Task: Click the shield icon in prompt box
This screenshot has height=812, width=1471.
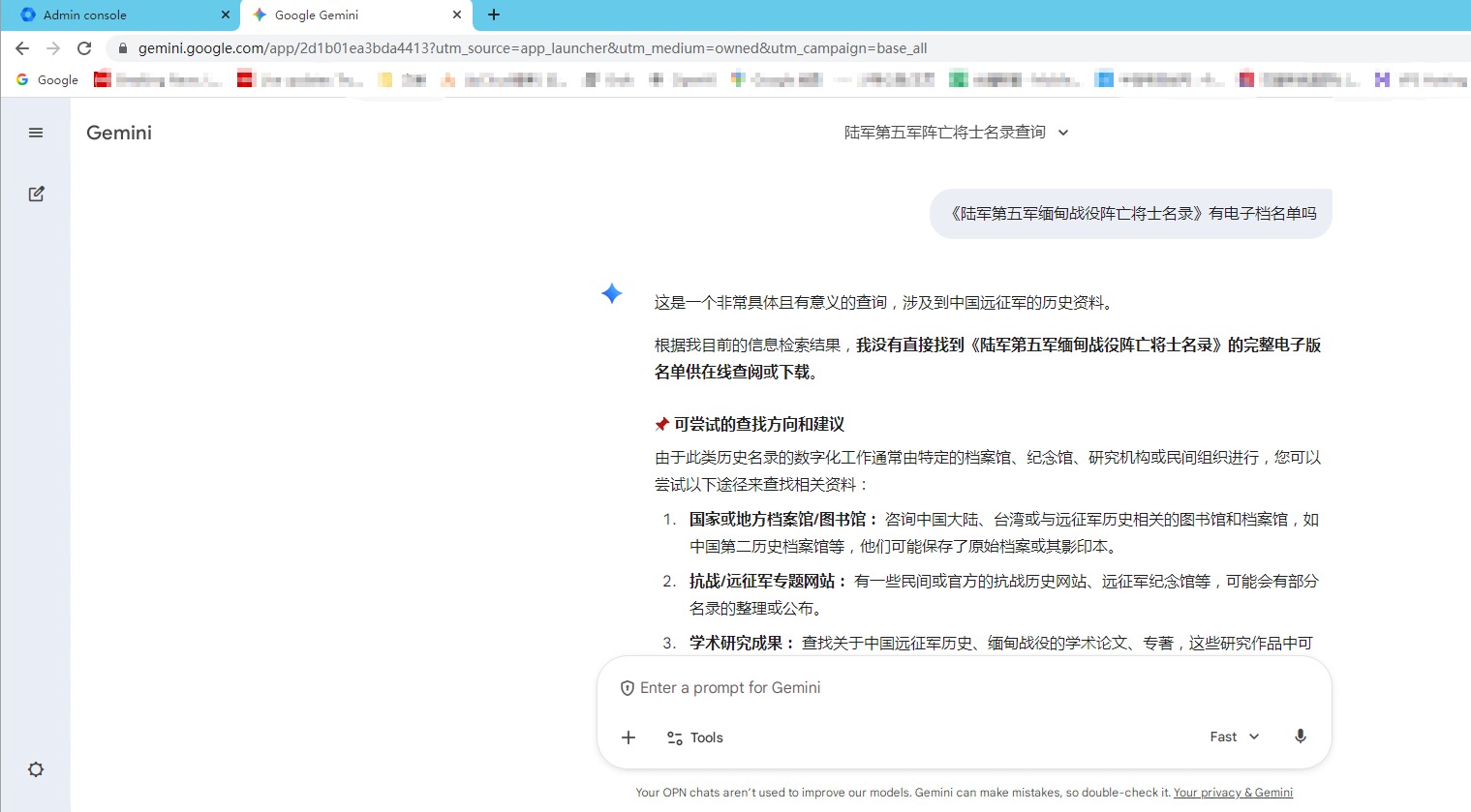Action: pos(628,688)
